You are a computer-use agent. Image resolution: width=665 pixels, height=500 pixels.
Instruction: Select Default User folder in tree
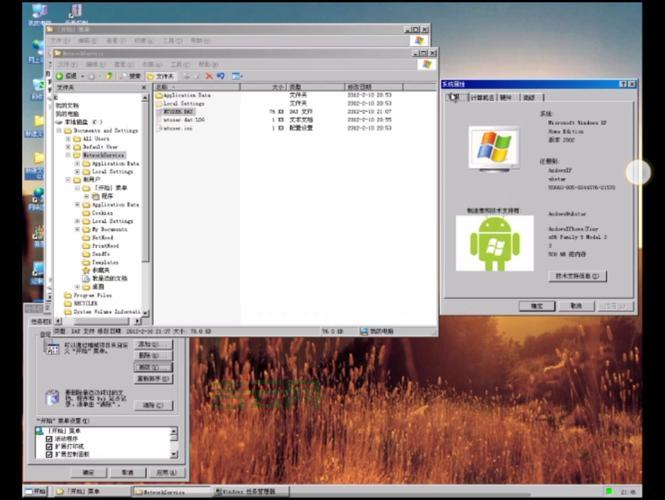[x=100, y=147]
